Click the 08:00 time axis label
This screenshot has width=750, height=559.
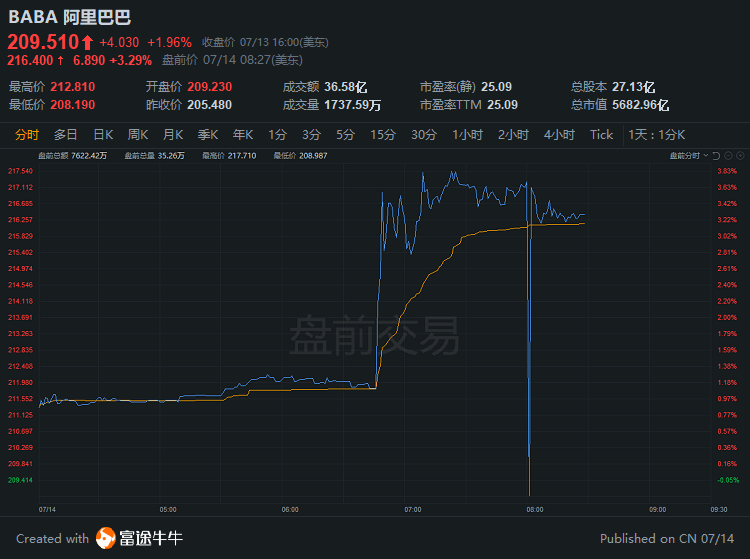pos(535,510)
